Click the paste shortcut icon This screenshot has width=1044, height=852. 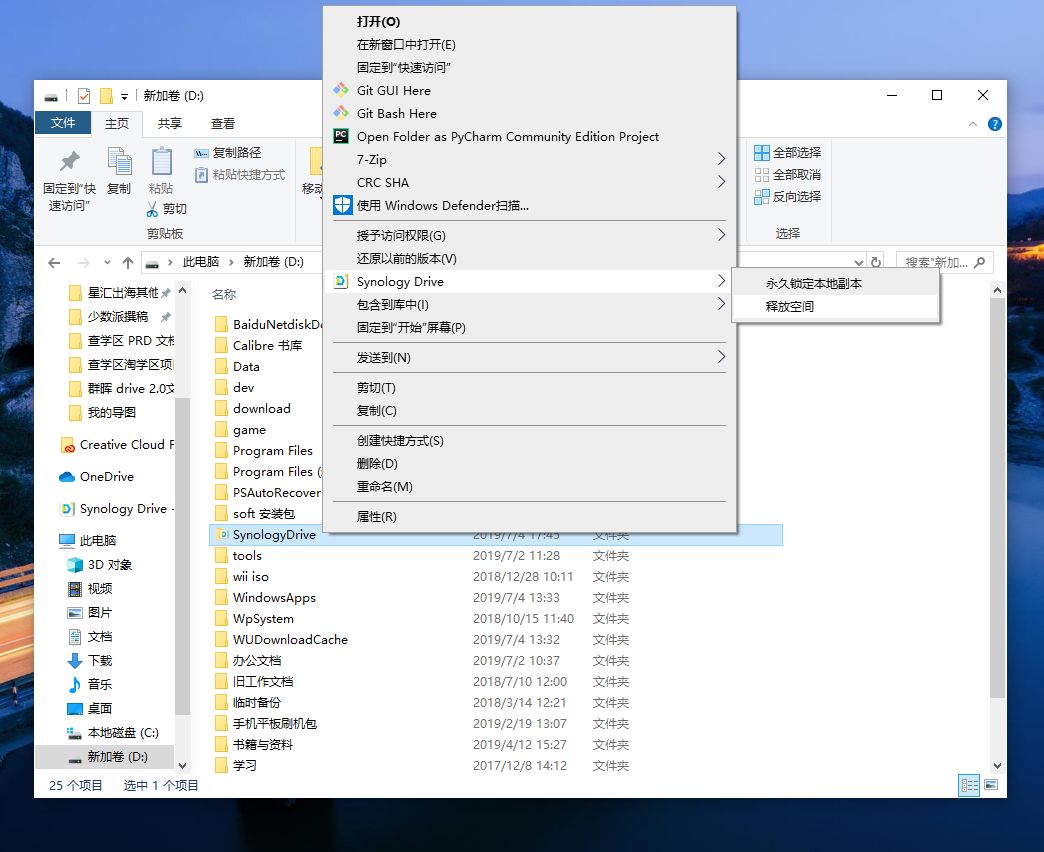pos(201,175)
